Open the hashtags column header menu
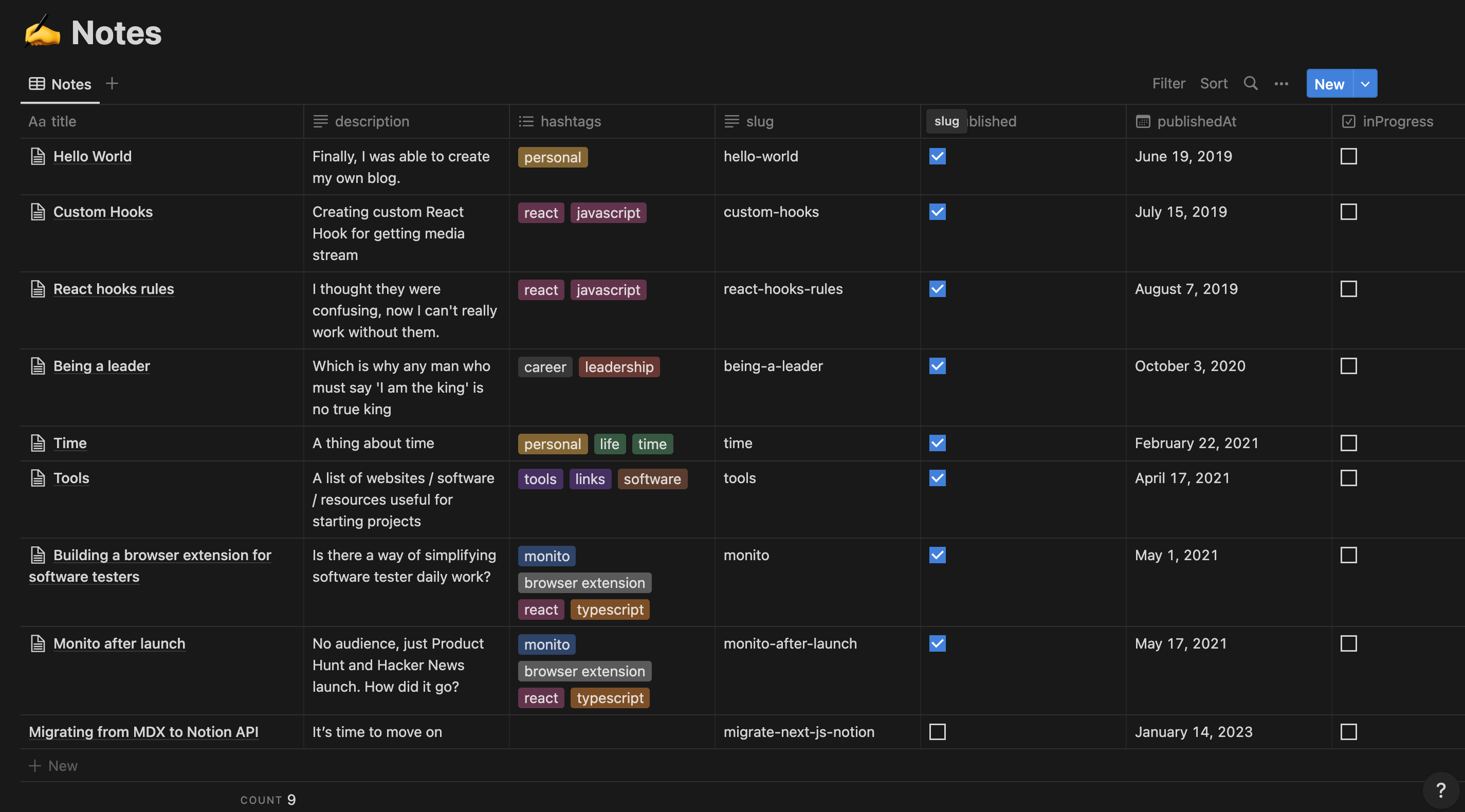 click(x=570, y=121)
